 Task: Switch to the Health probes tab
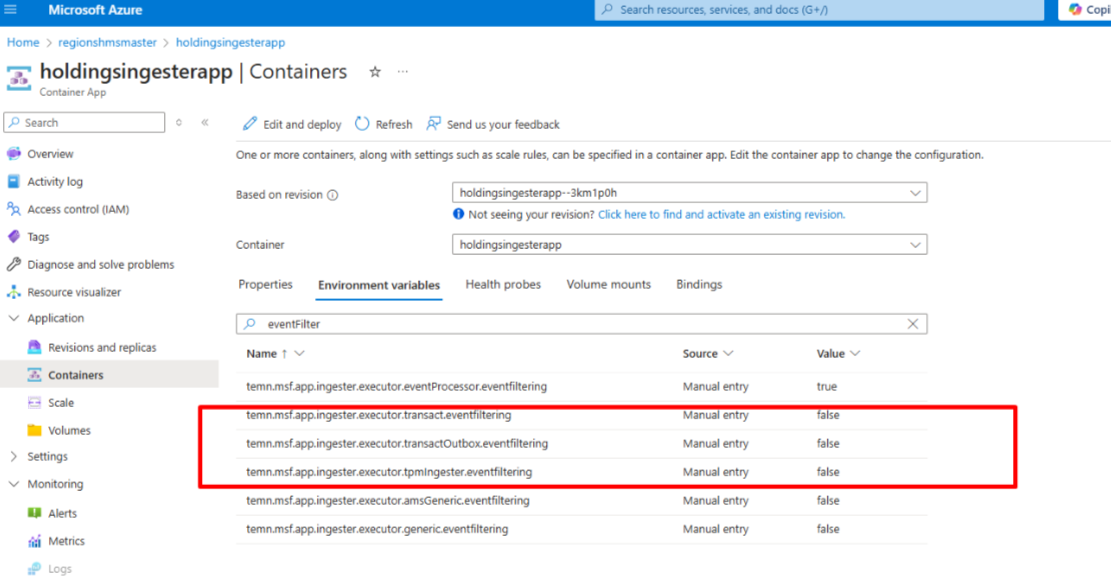click(x=503, y=284)
